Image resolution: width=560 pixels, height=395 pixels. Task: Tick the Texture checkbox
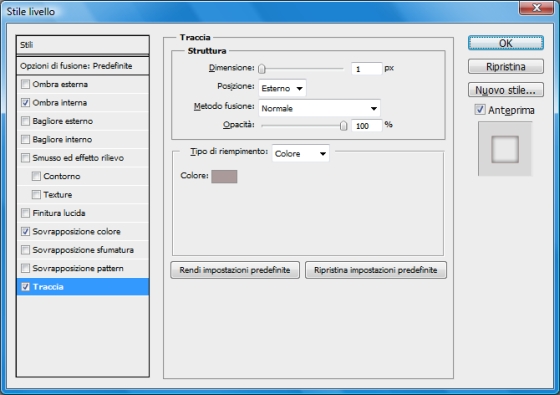pyautogui.click(x=36, y=195)
